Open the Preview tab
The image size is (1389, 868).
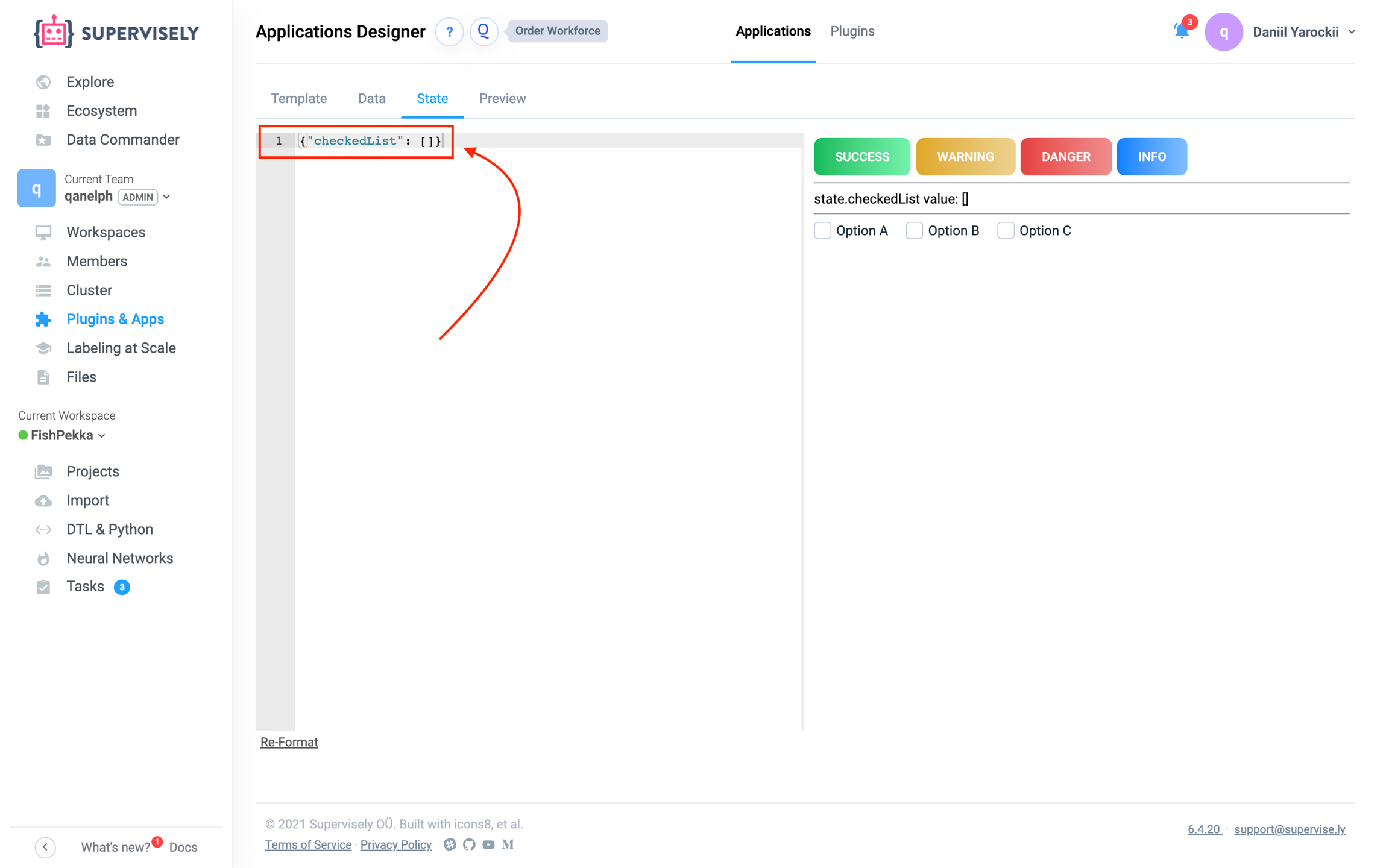pyautogui.click(x=502, y=99)
